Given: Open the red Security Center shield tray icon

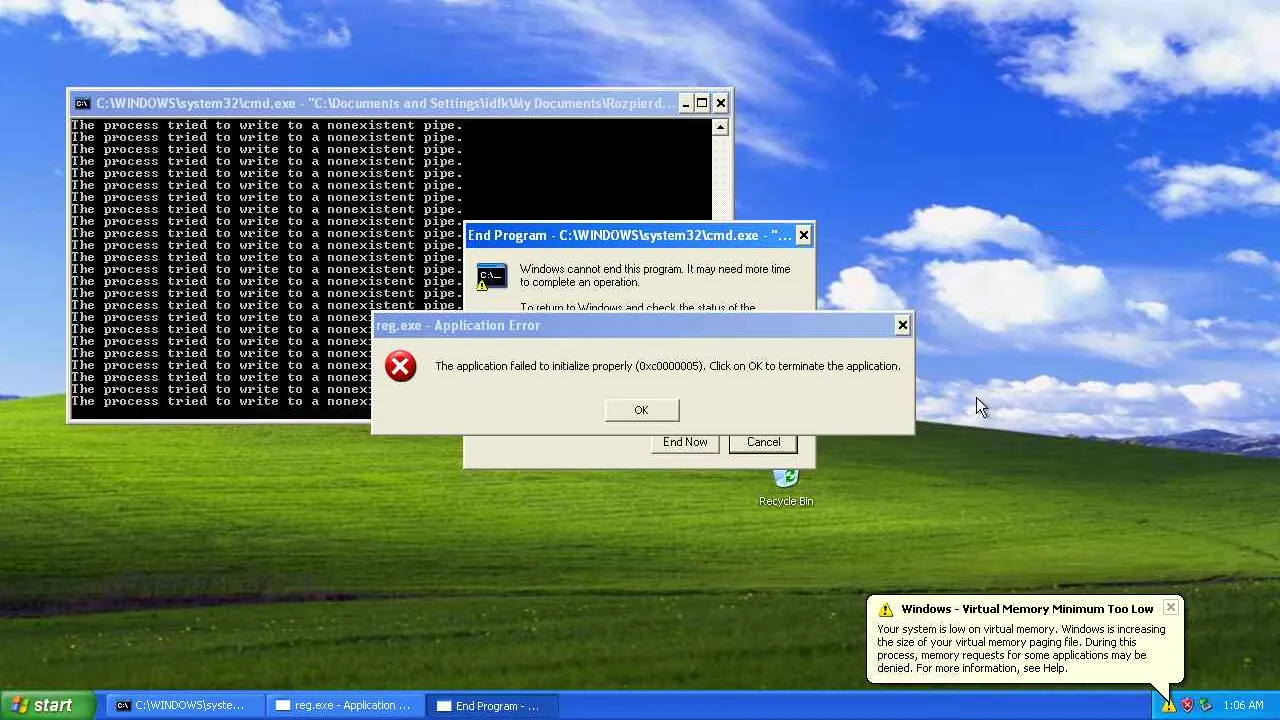Looking at the screenshot, I should [1187, 705].
